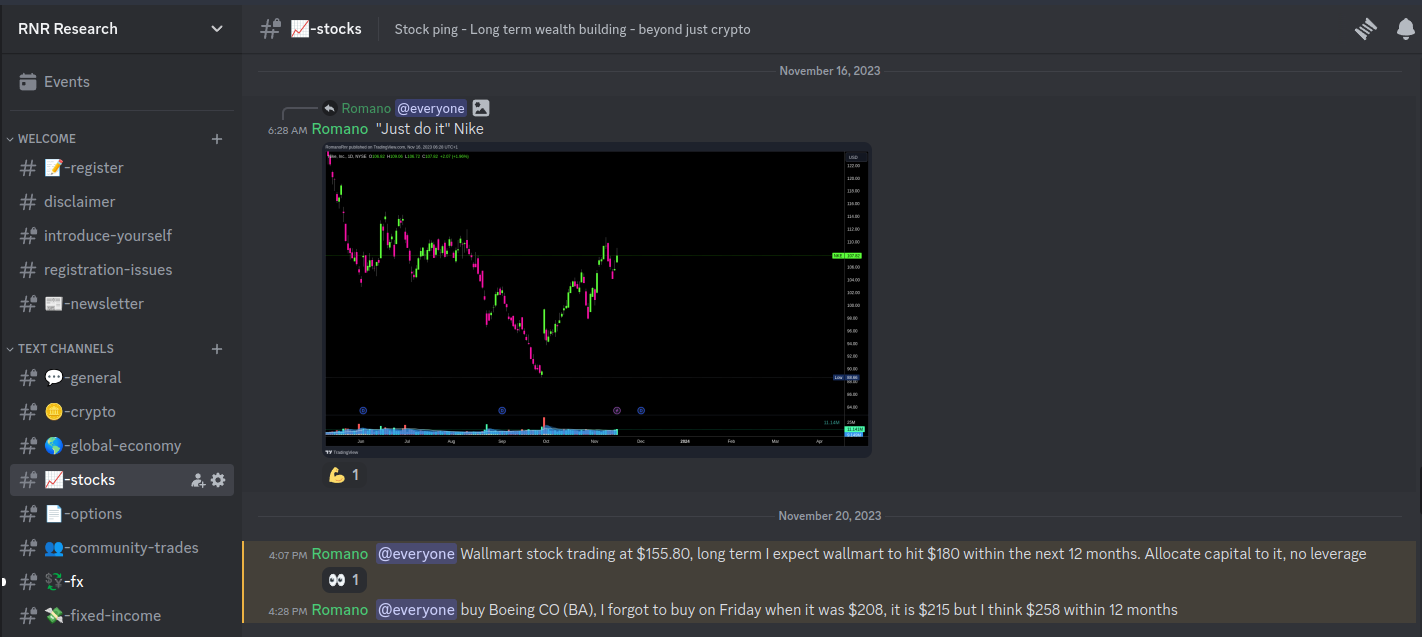Open the Nike TradingView chart image
1422x637 pixels.
(x=597, y=300)
